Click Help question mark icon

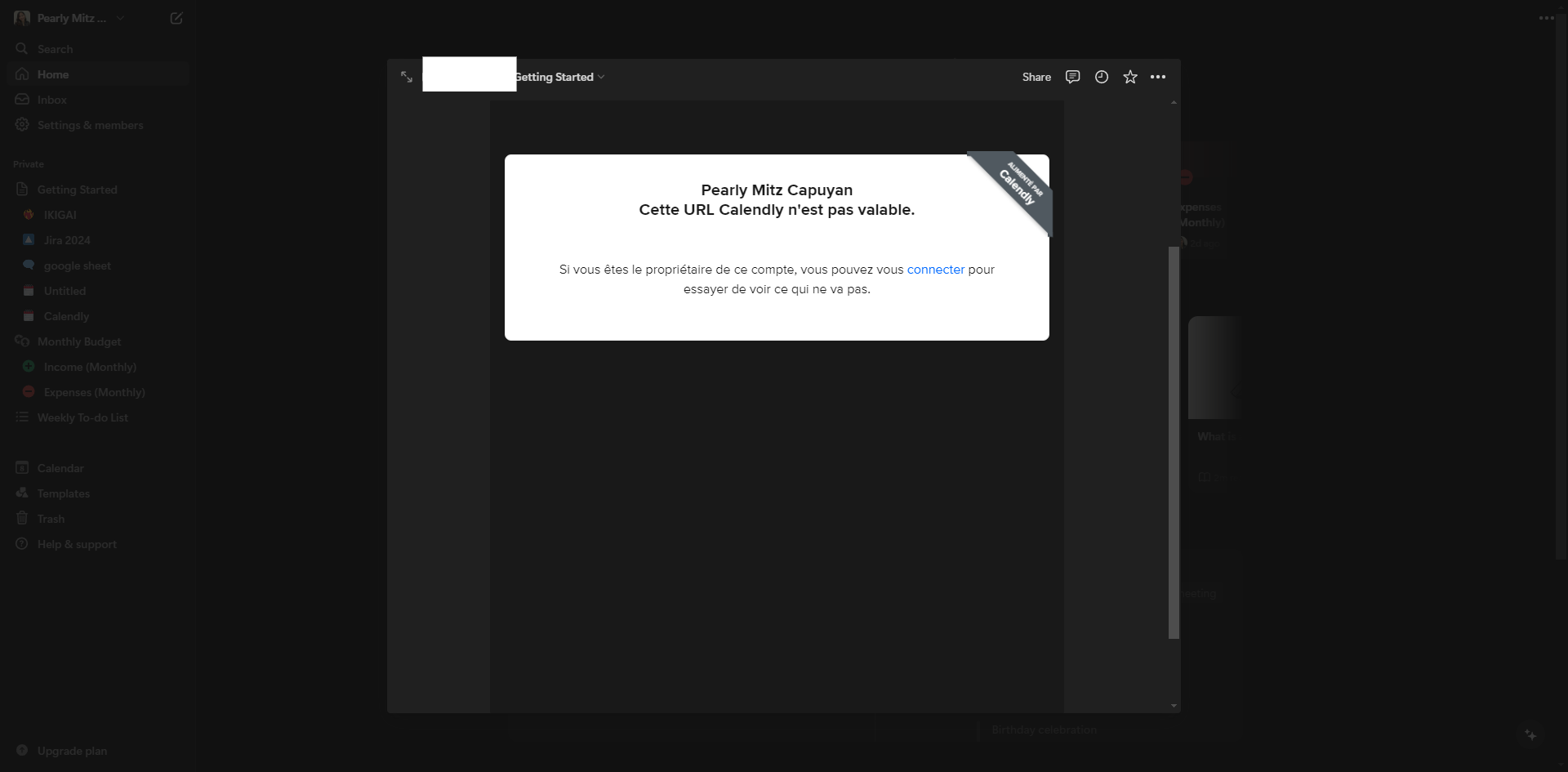pos(22,543)
